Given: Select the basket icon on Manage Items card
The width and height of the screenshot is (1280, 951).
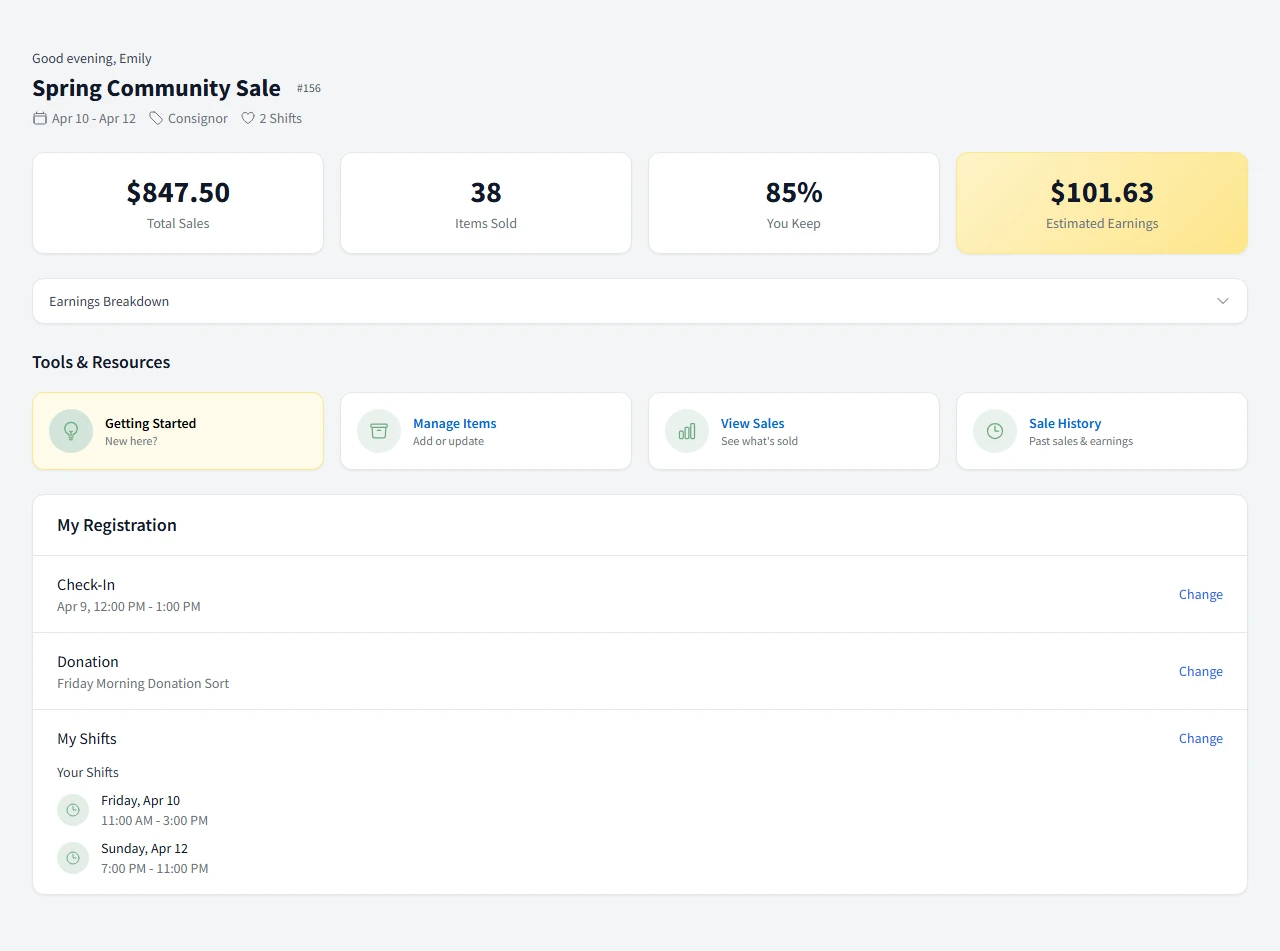Looking at the screenshot, I should click(378, 431).
